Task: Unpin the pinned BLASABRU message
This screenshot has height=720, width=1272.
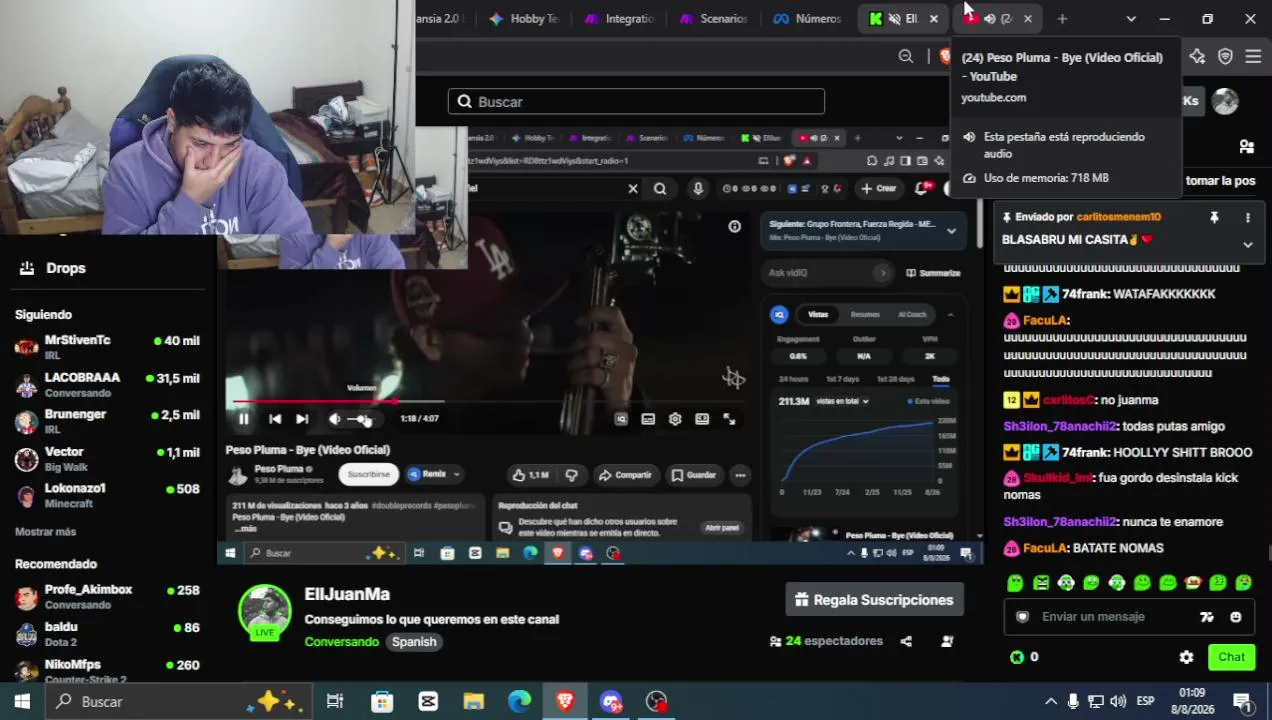Action: [x=1214, y=217]
